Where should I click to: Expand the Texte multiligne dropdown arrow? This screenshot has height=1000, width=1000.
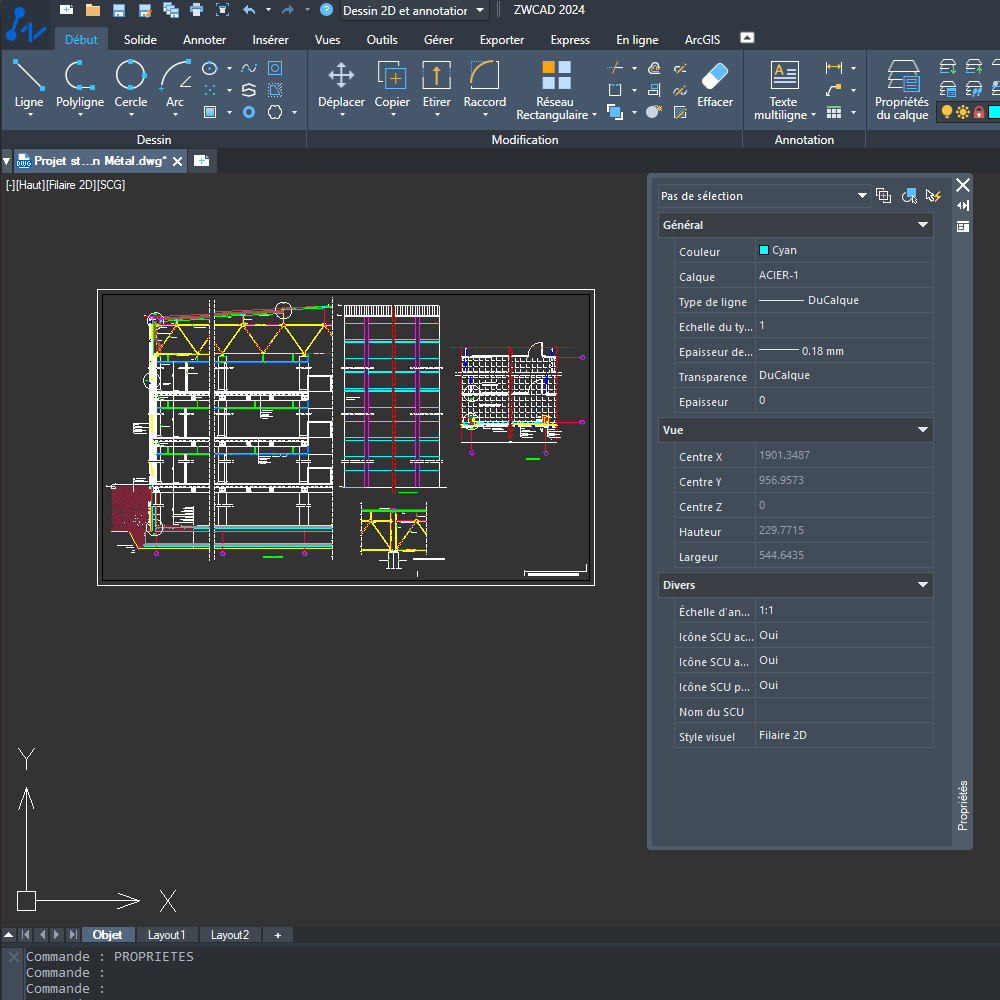(x=813, y=115)
